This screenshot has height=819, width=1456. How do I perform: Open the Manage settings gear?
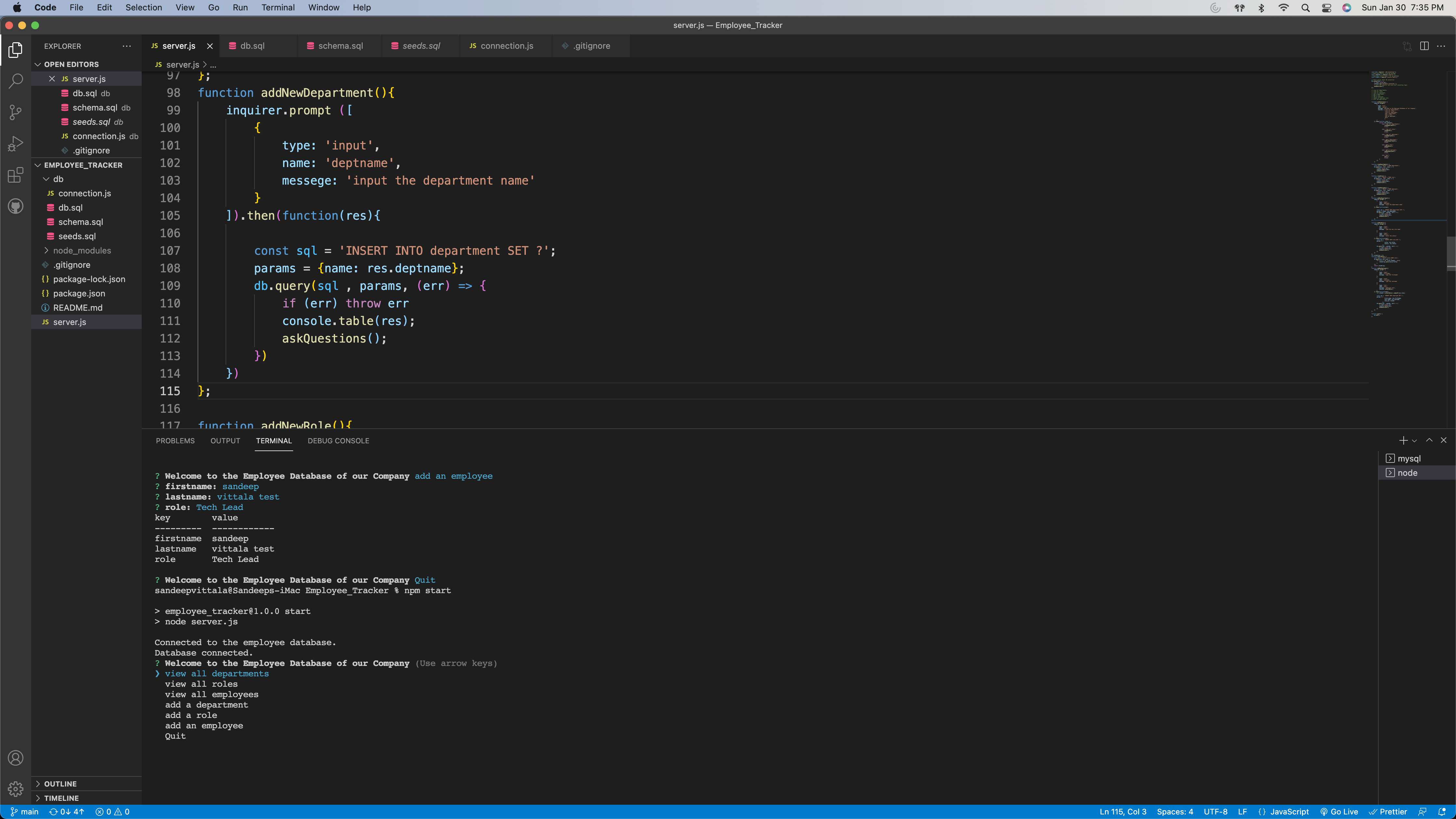15,788
